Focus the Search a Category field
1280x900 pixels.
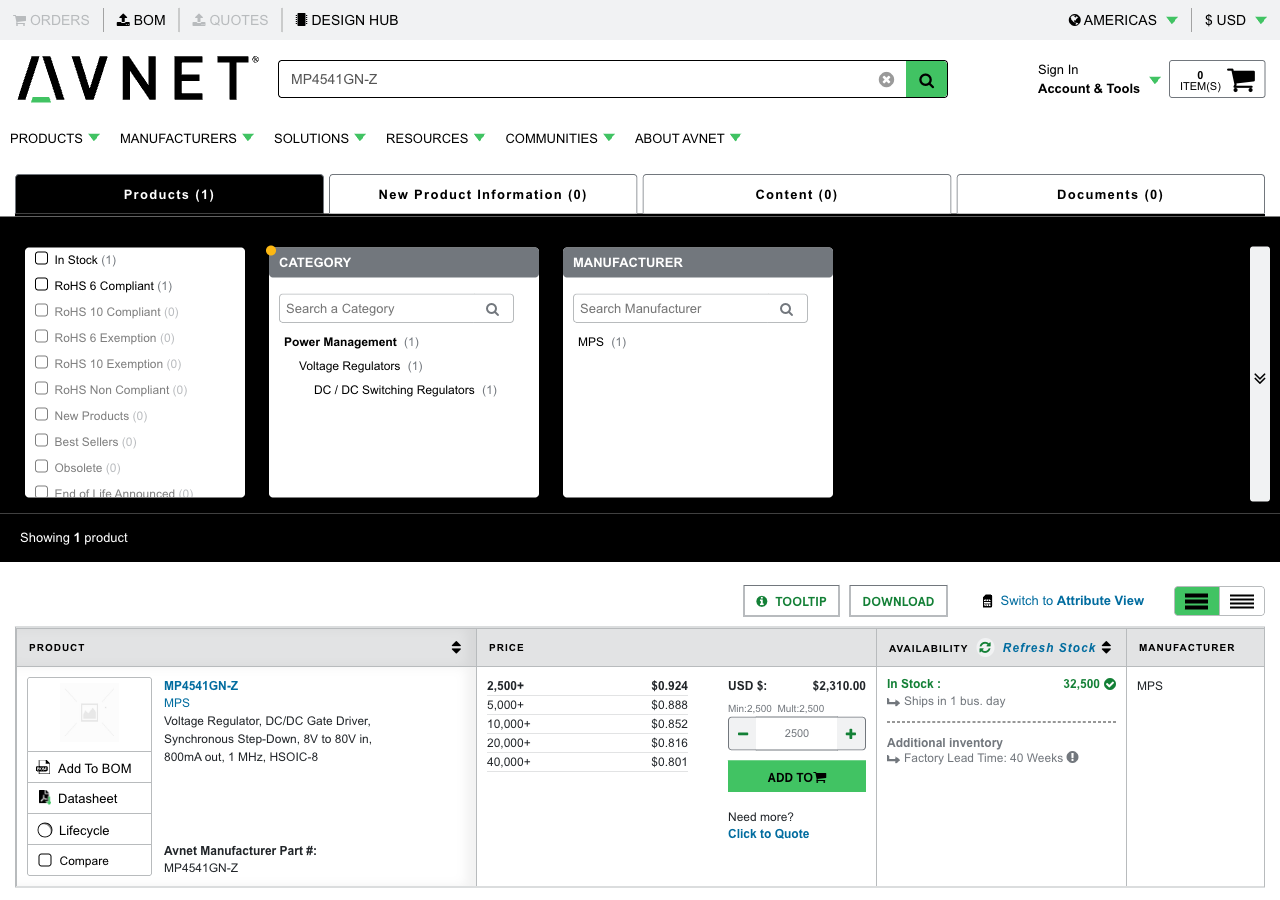point(396,309)
